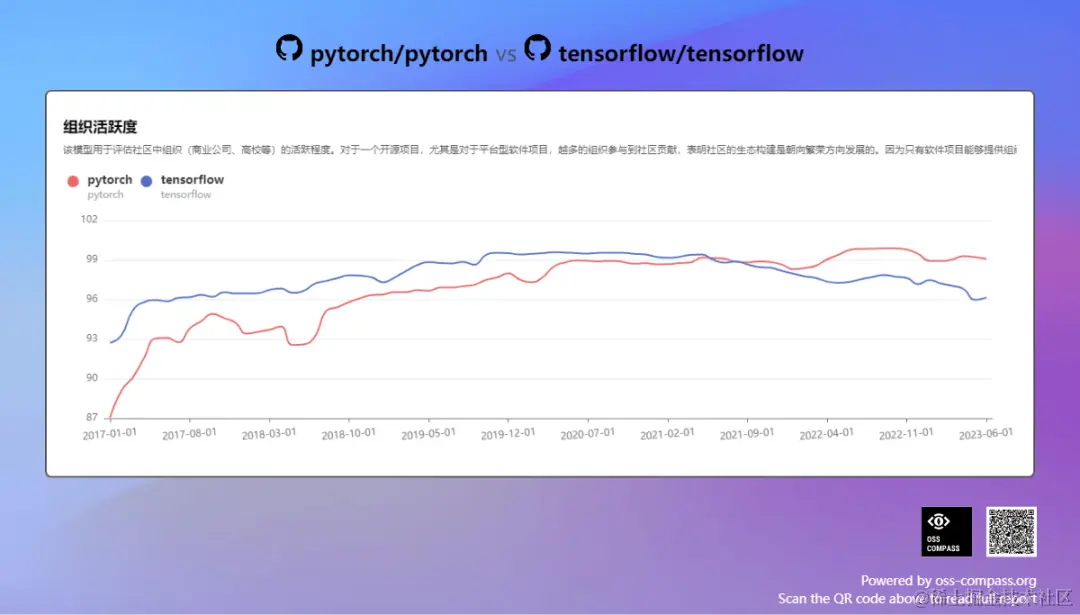The image size is (1080, 615).
Task: Click the bold pytorch legend label
Action: 110,180
